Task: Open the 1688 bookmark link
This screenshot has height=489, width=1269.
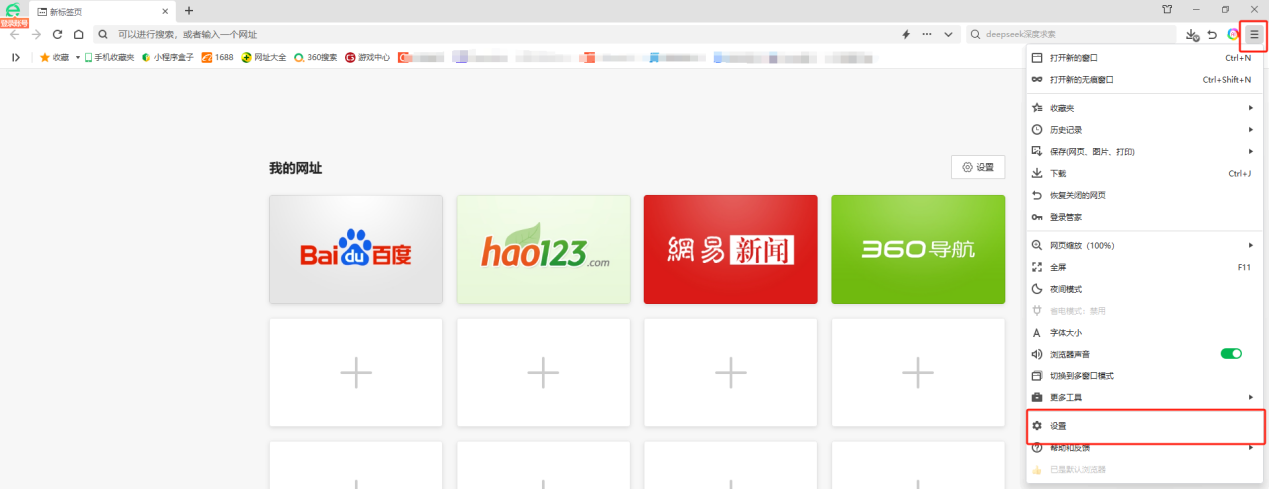Action: pyautogui.click(x=217, y=57)
